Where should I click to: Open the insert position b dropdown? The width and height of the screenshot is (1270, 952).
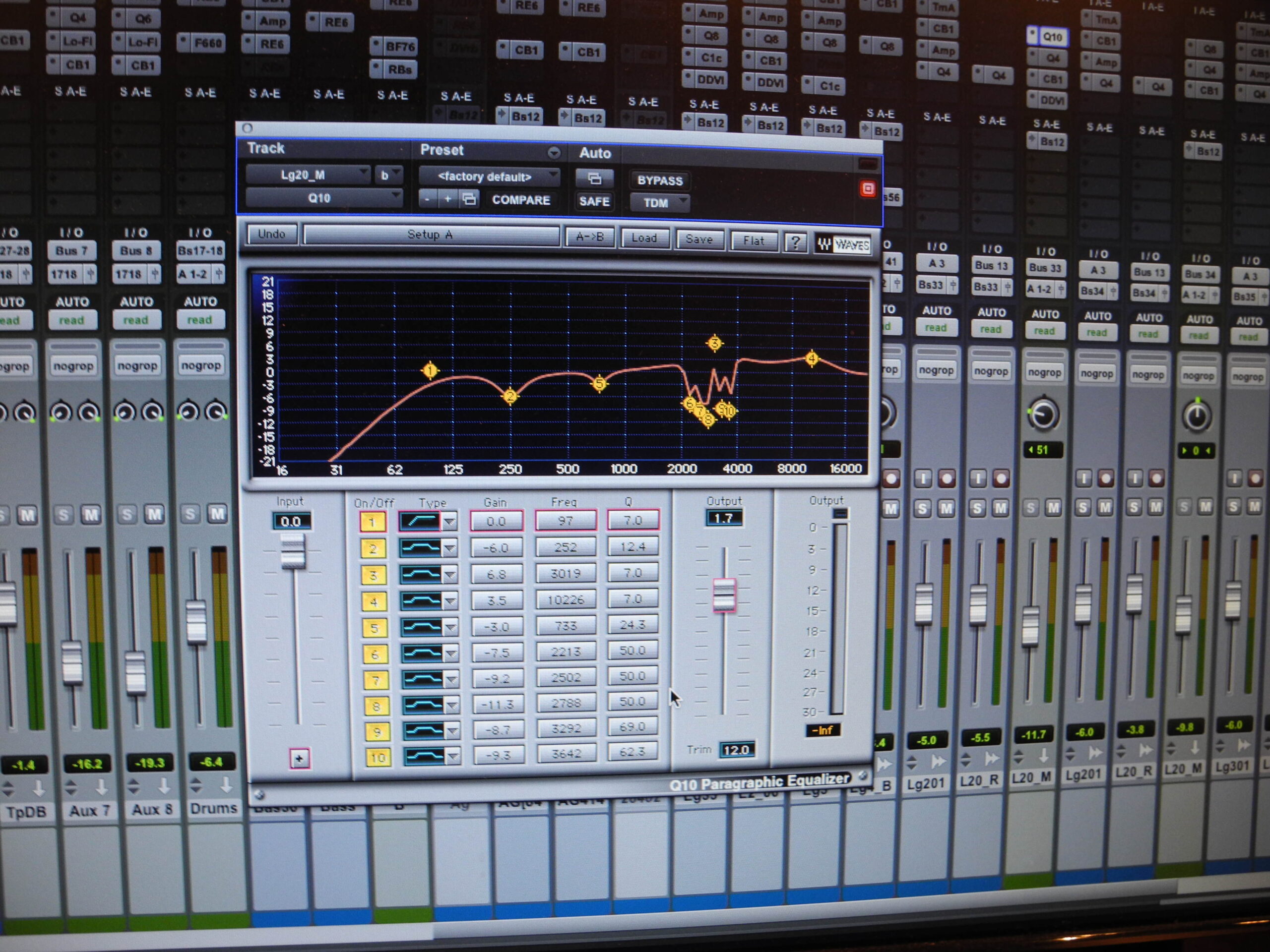[x=389, y=175]
